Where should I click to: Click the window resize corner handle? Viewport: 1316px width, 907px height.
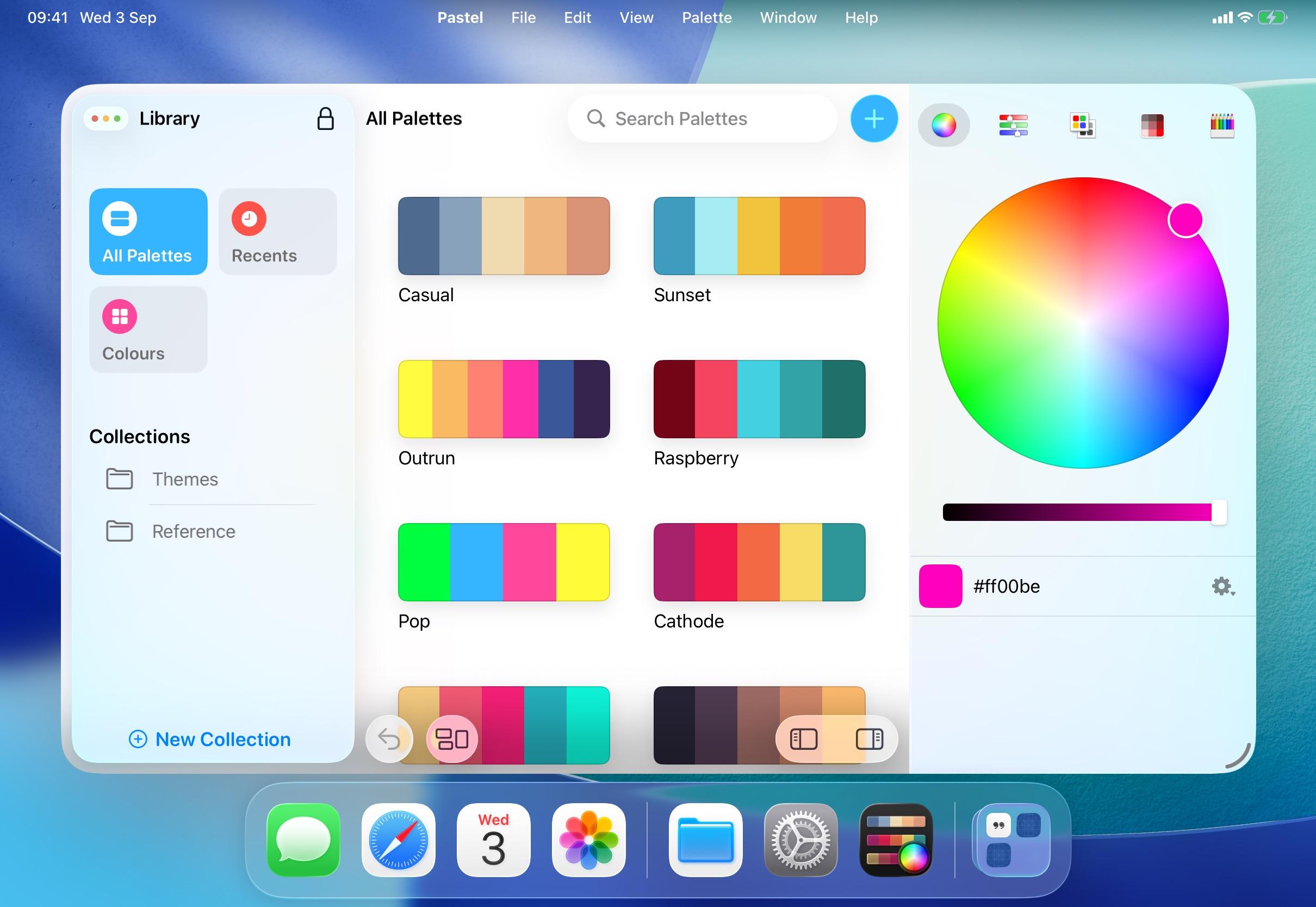(1239, 756)
